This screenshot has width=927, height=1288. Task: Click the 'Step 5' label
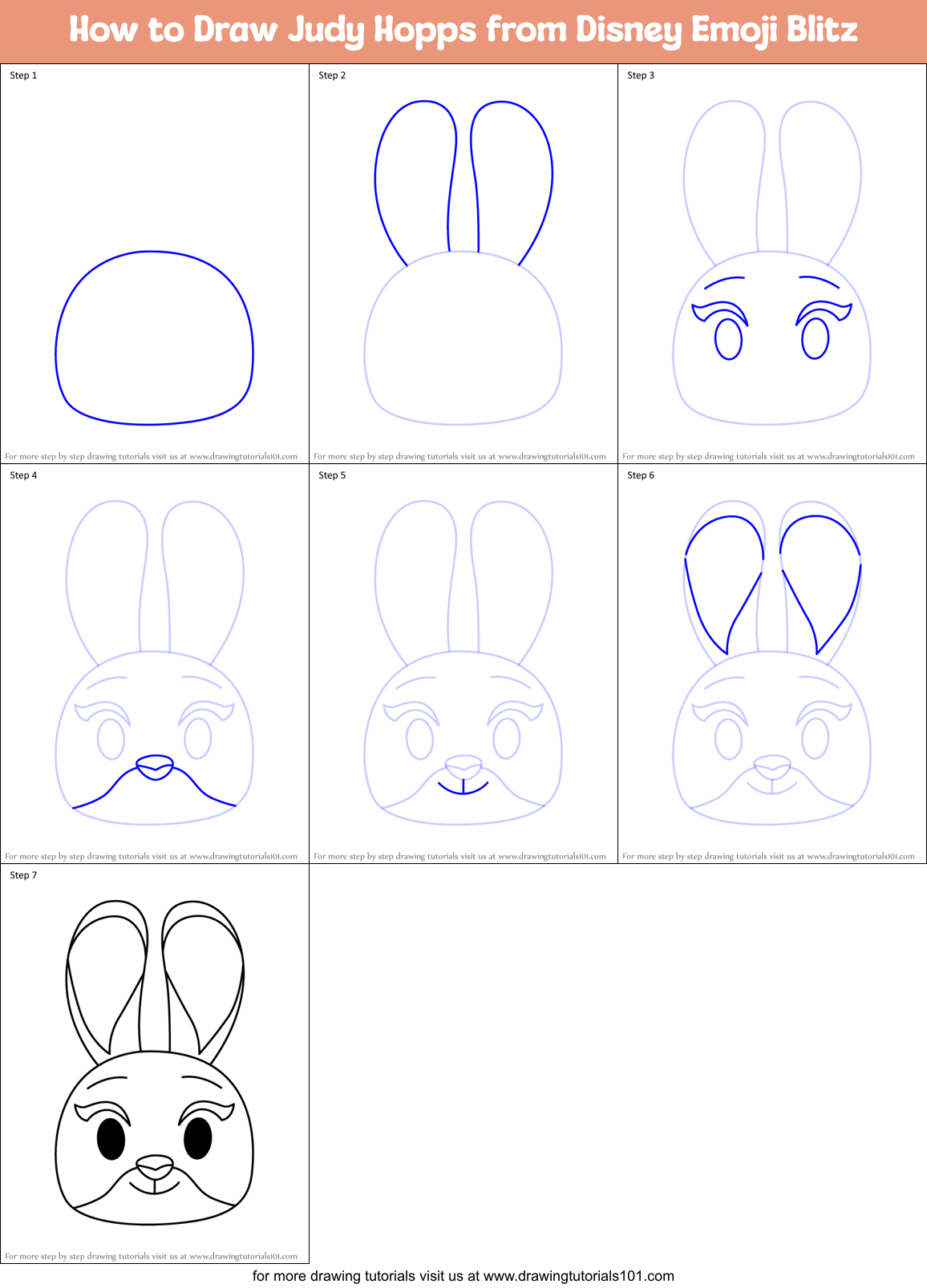click(x=332, y=475)
